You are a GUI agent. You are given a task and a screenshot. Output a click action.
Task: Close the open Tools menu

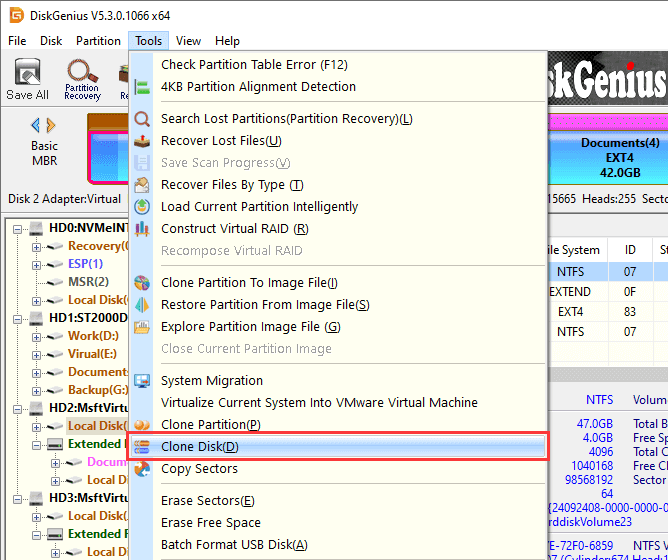149,41
